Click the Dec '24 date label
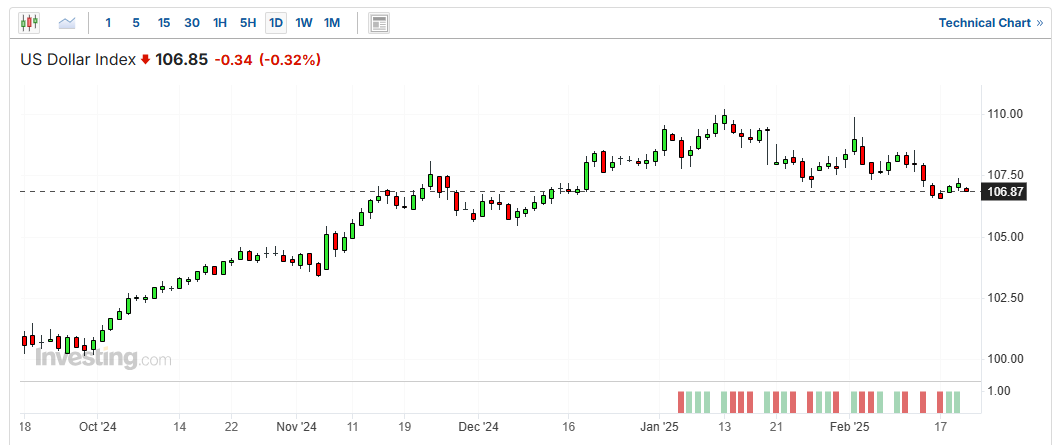This screenshot has width=1062, height=445. [478, 427]
